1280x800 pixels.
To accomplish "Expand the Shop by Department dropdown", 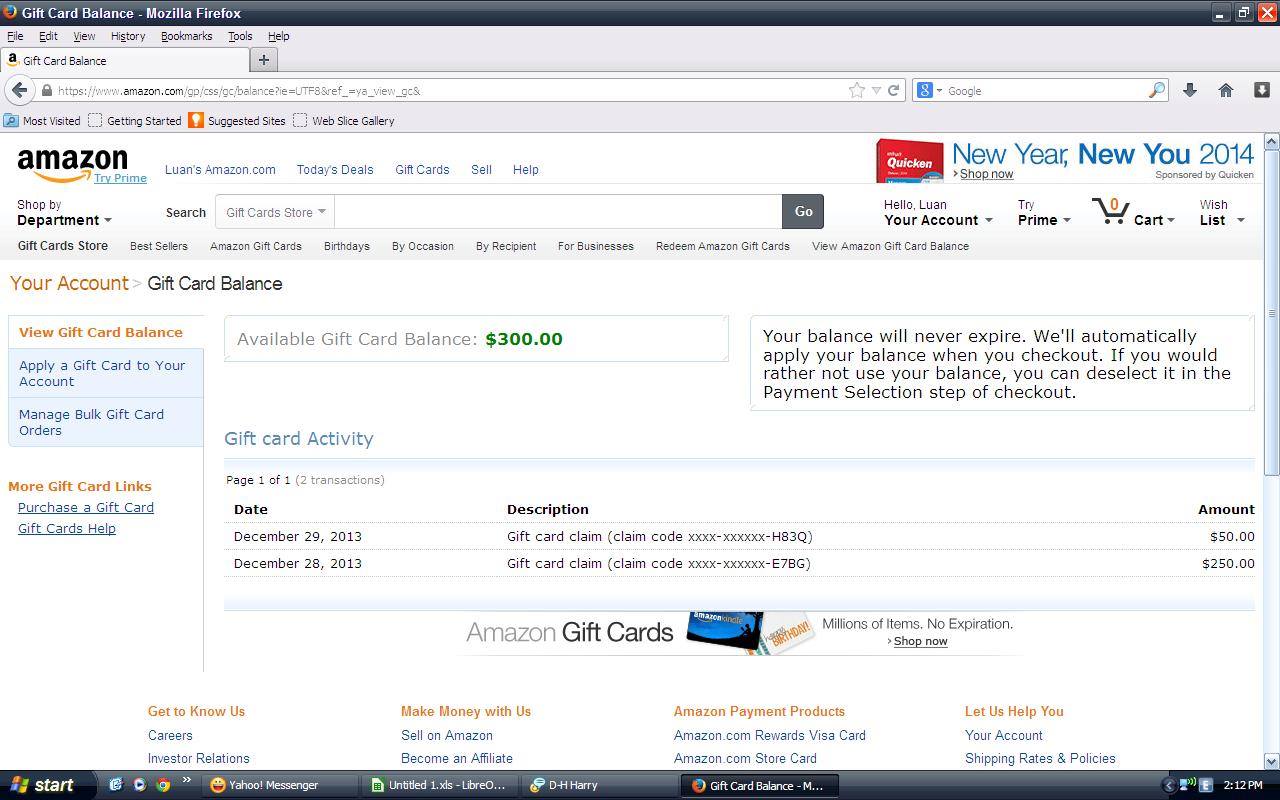I will pyautogui.click(x=64, y=212).
